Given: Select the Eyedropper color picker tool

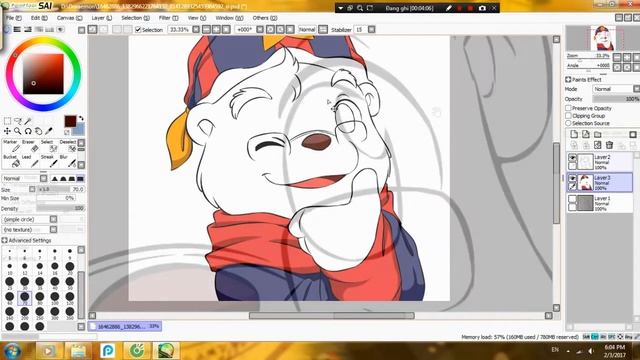Looking at the screenshot, I should click(49, 131).
